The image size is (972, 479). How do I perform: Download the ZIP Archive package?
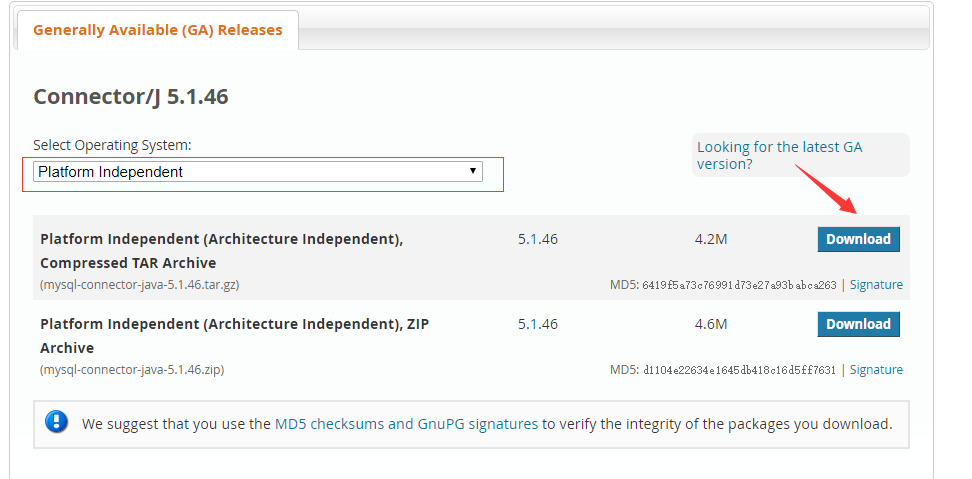pos(858,324)
